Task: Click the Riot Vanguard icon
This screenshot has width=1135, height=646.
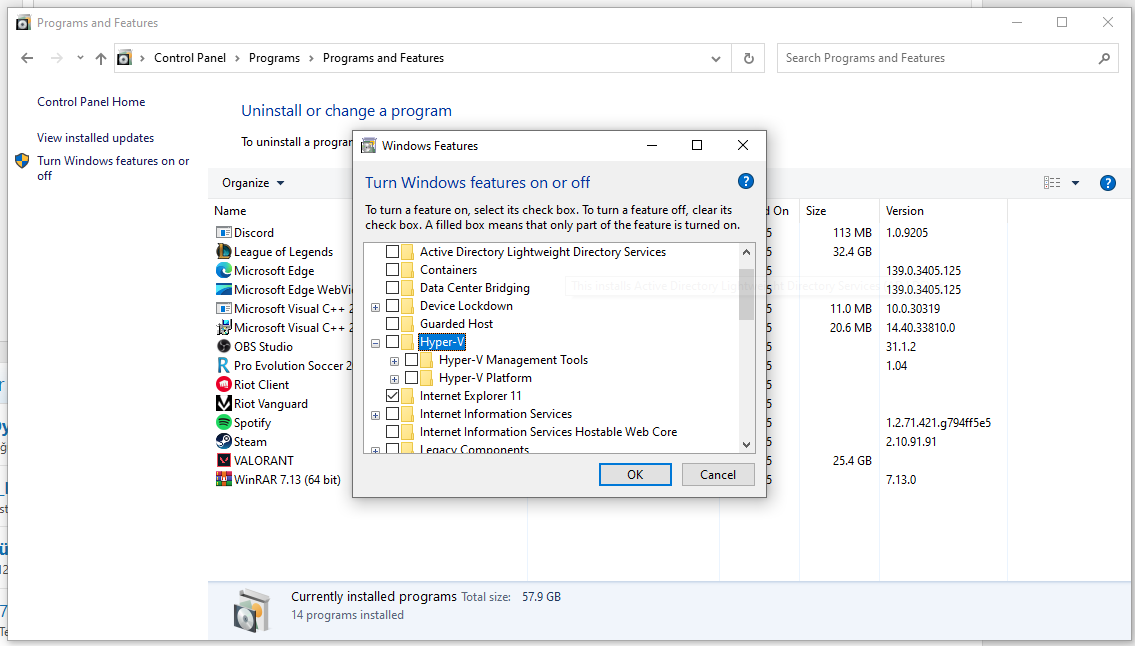Action: coord(224,403)
